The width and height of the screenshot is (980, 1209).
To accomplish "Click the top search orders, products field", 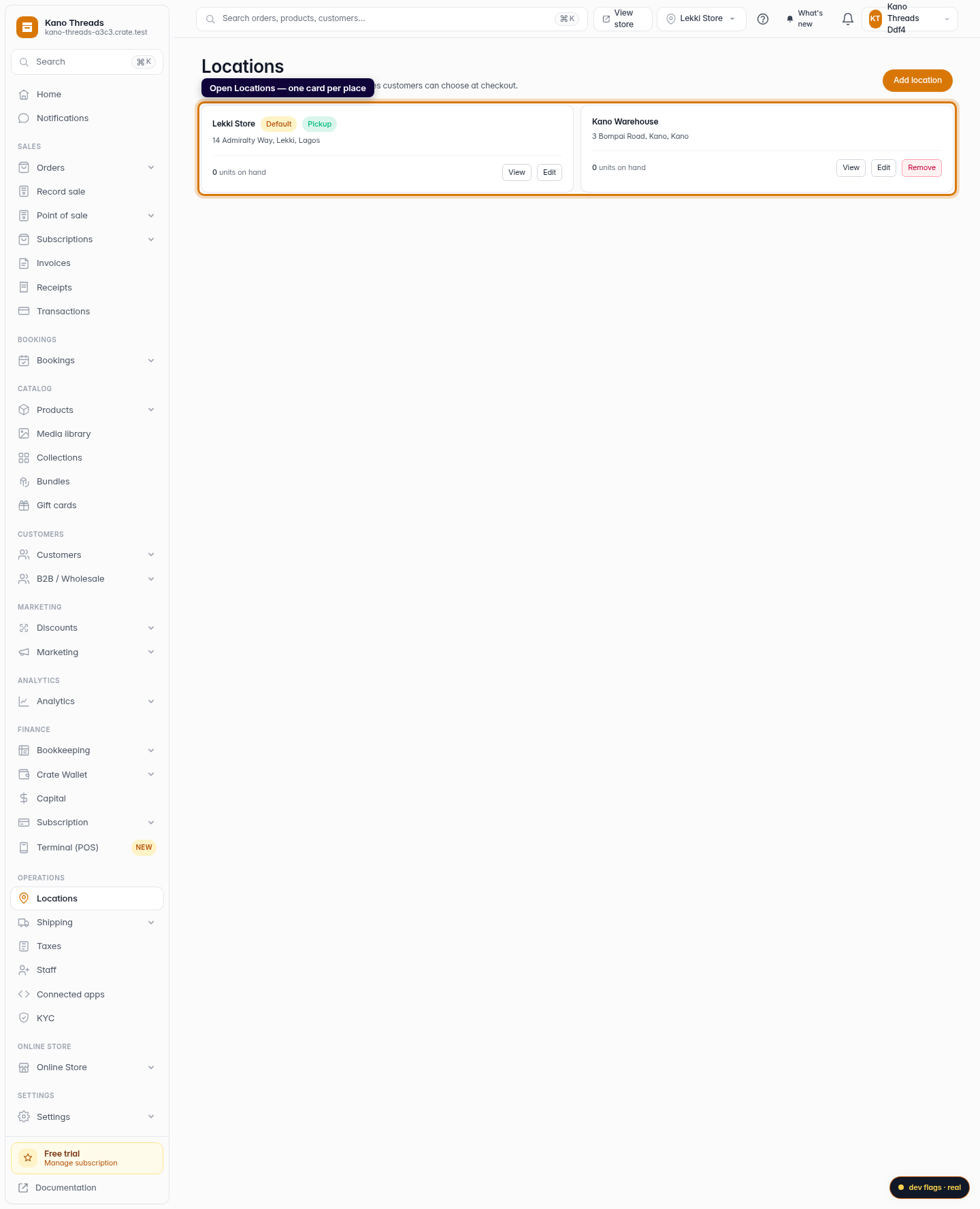I will [391, 19].
